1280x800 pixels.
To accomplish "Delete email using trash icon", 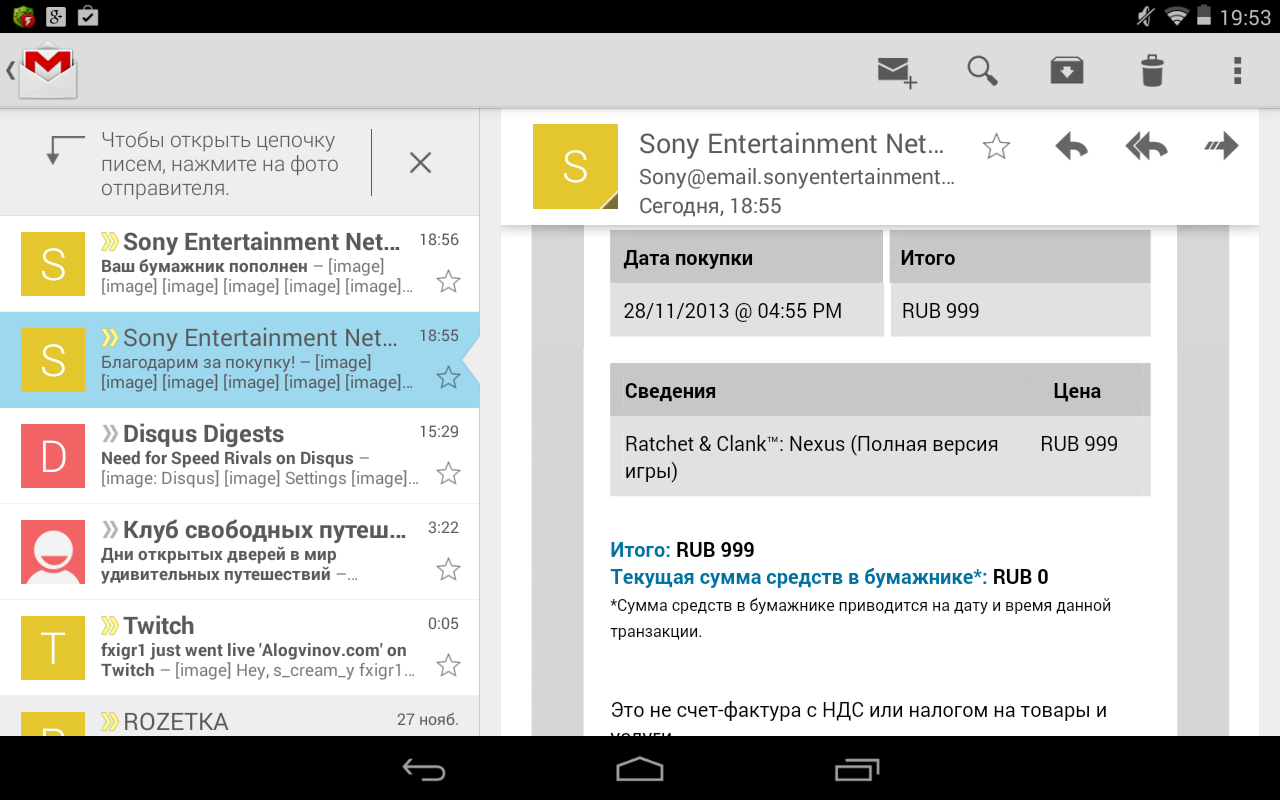I will [1152, 71].
